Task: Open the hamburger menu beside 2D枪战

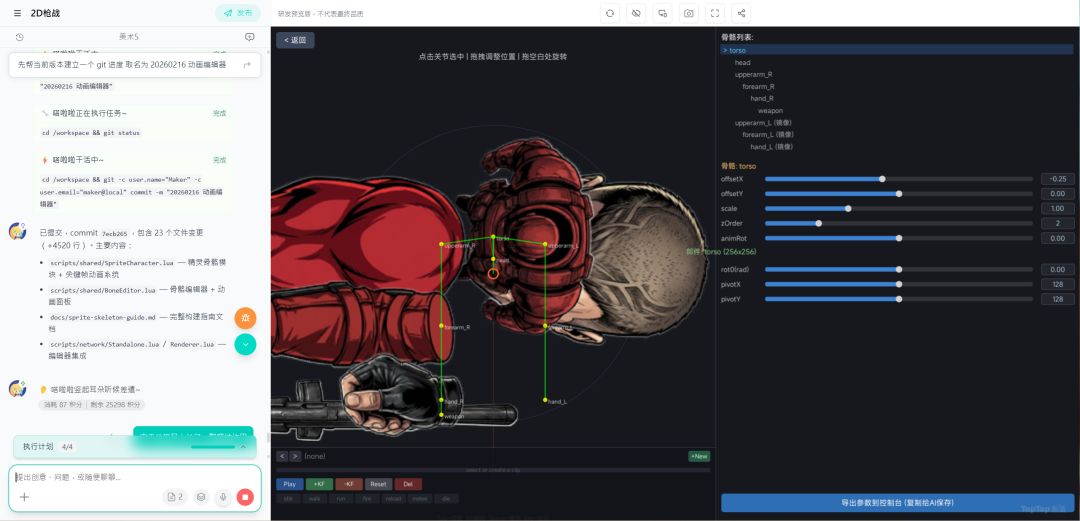Action: pos(17,13)
